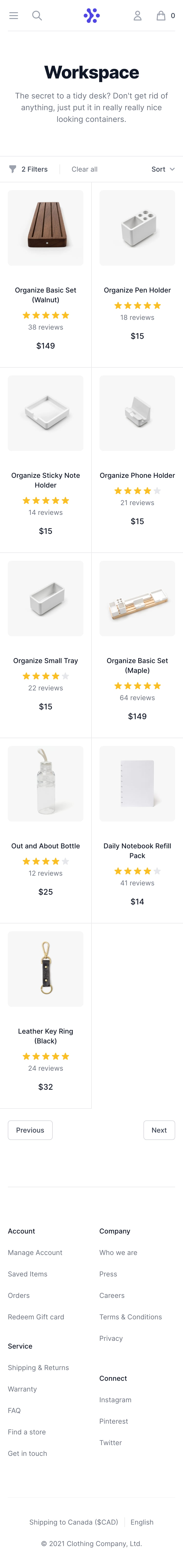Open the Manage Account link
183x1568 pixels.
coord(35,1253)
